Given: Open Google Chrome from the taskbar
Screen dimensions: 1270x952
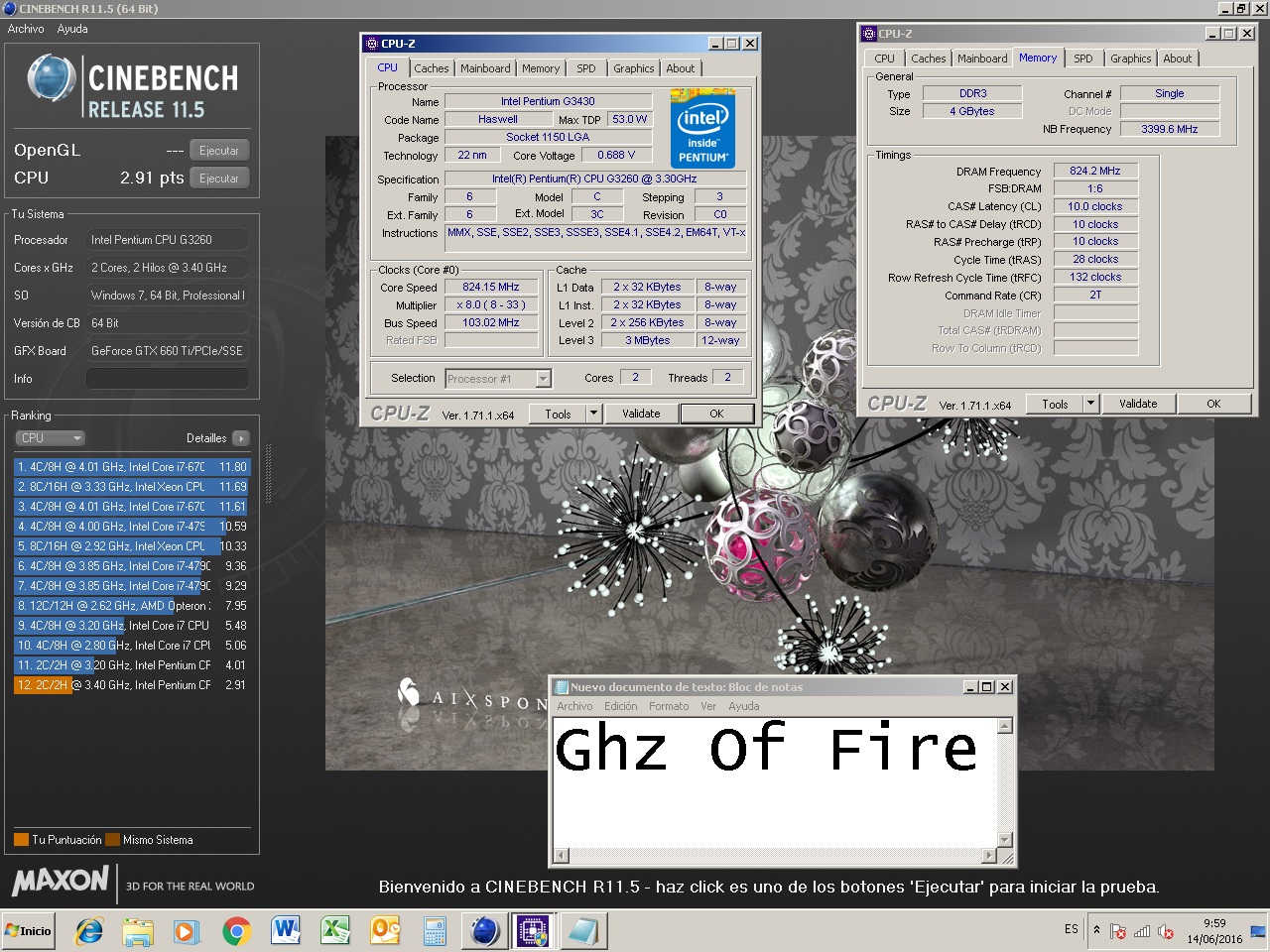Looking at the screenshot, I should tap(236, 931).
